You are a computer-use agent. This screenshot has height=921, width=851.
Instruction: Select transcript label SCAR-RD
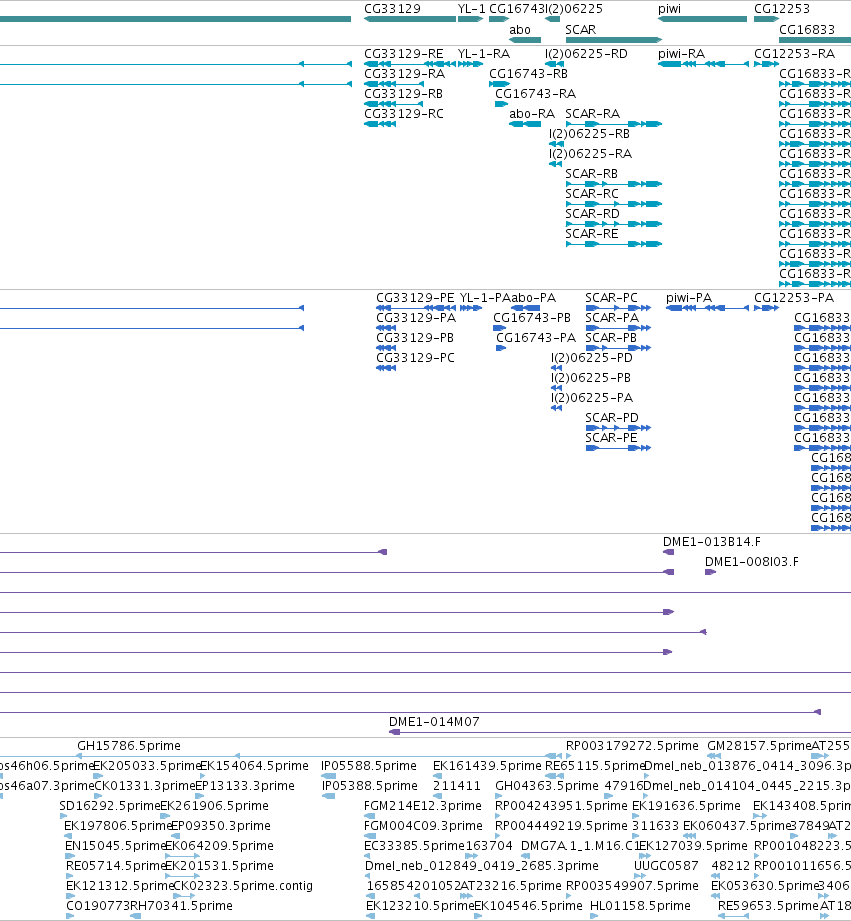tap(592, 213)
